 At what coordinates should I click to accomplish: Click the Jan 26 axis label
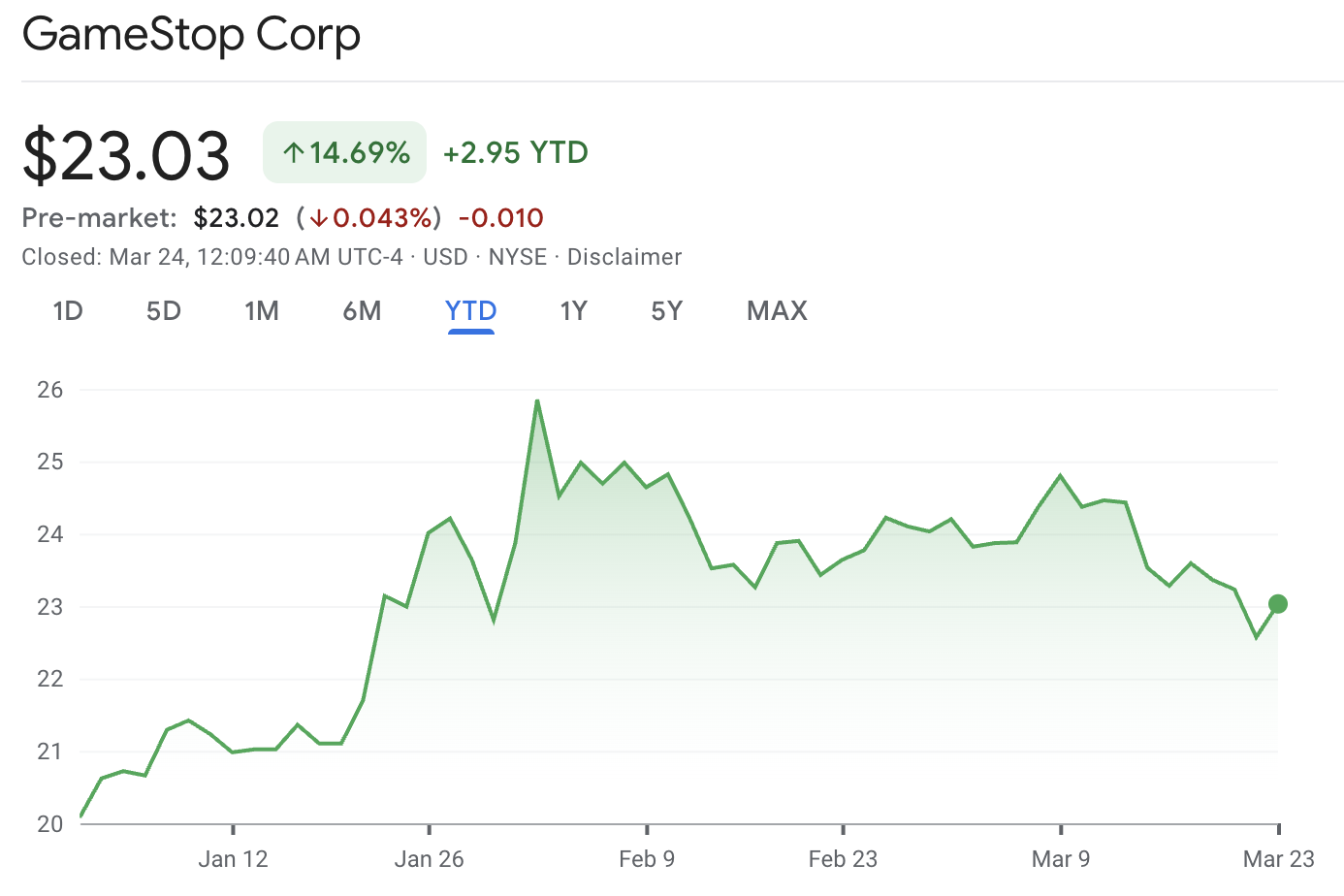pos(429,859)
